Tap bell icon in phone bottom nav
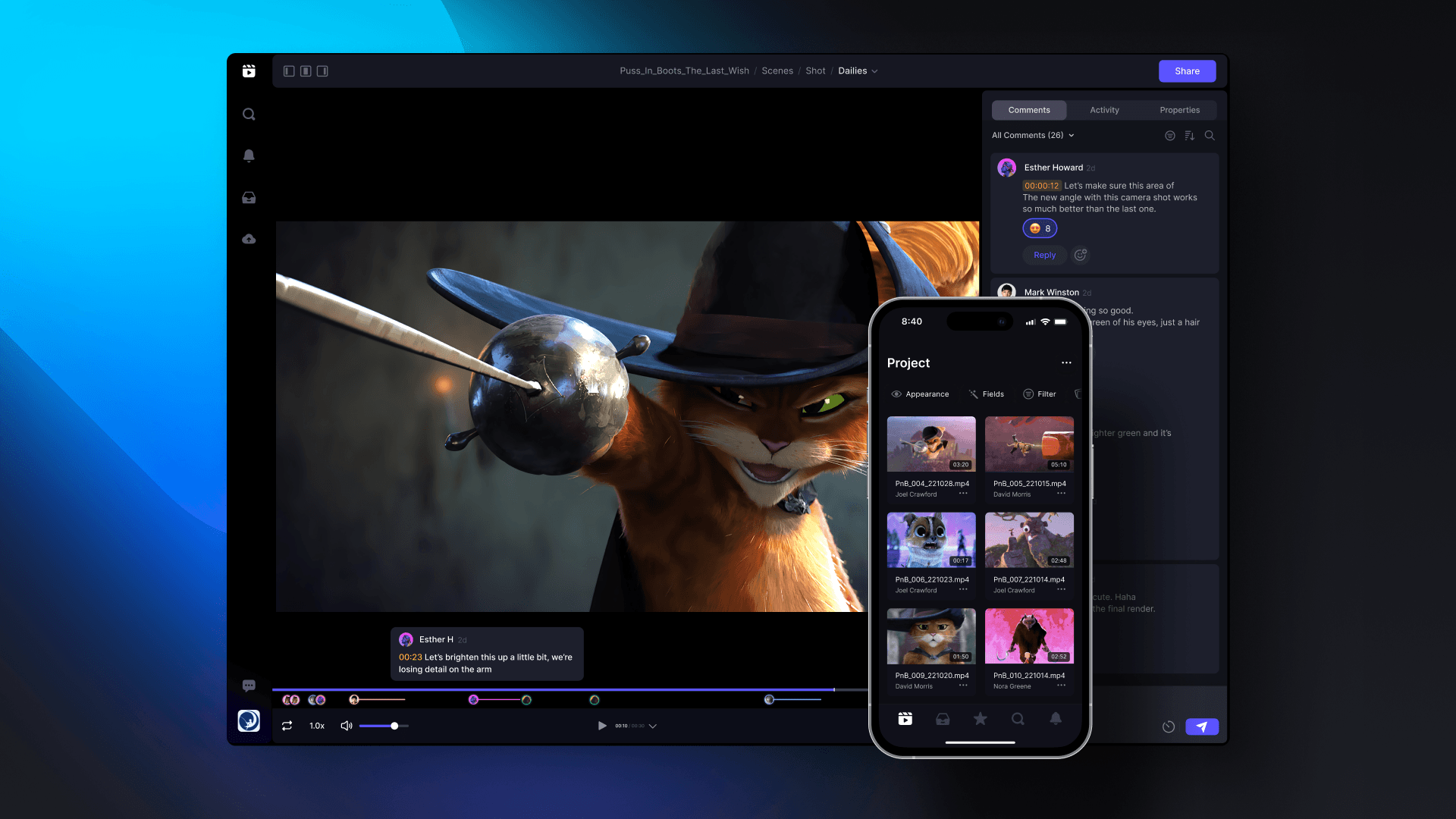 coord(1056,718)
